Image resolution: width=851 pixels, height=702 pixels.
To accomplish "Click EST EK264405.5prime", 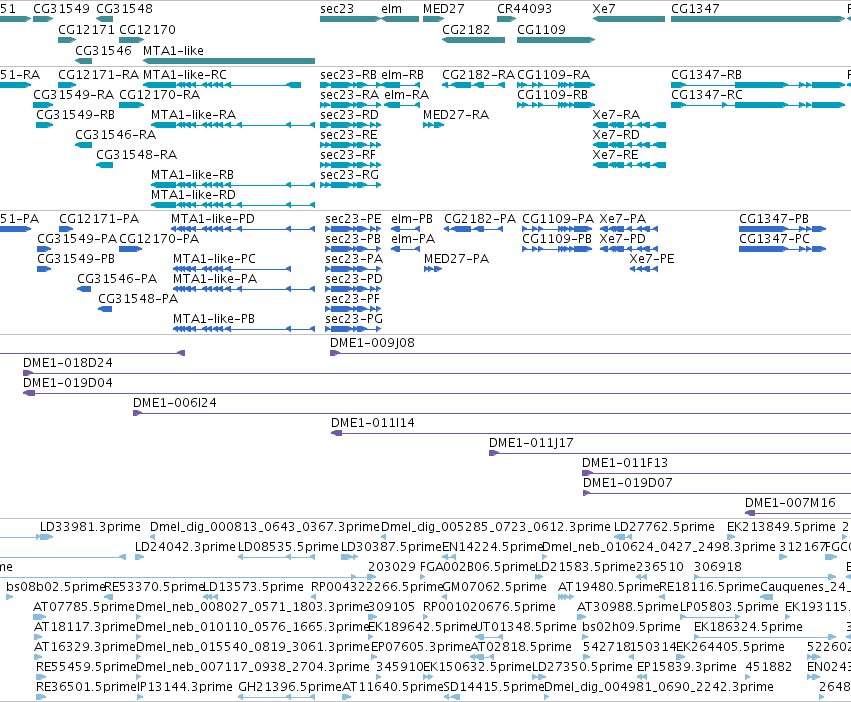I will click(x=681, y=657).
